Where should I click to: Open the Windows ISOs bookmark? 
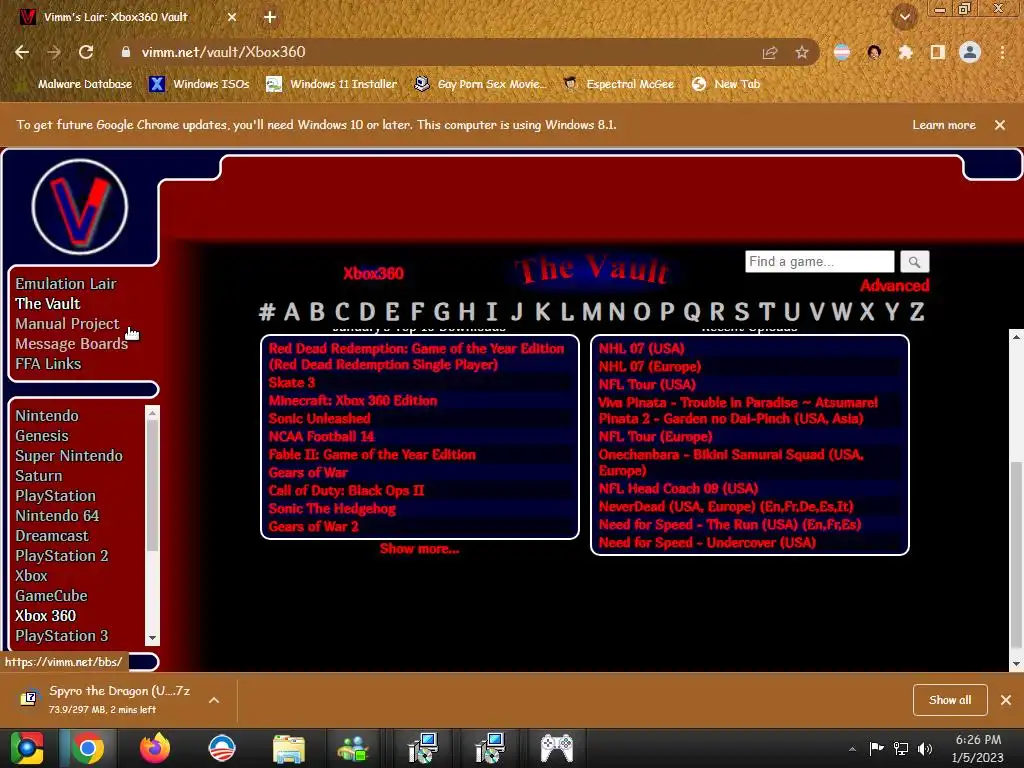point(200,84)
